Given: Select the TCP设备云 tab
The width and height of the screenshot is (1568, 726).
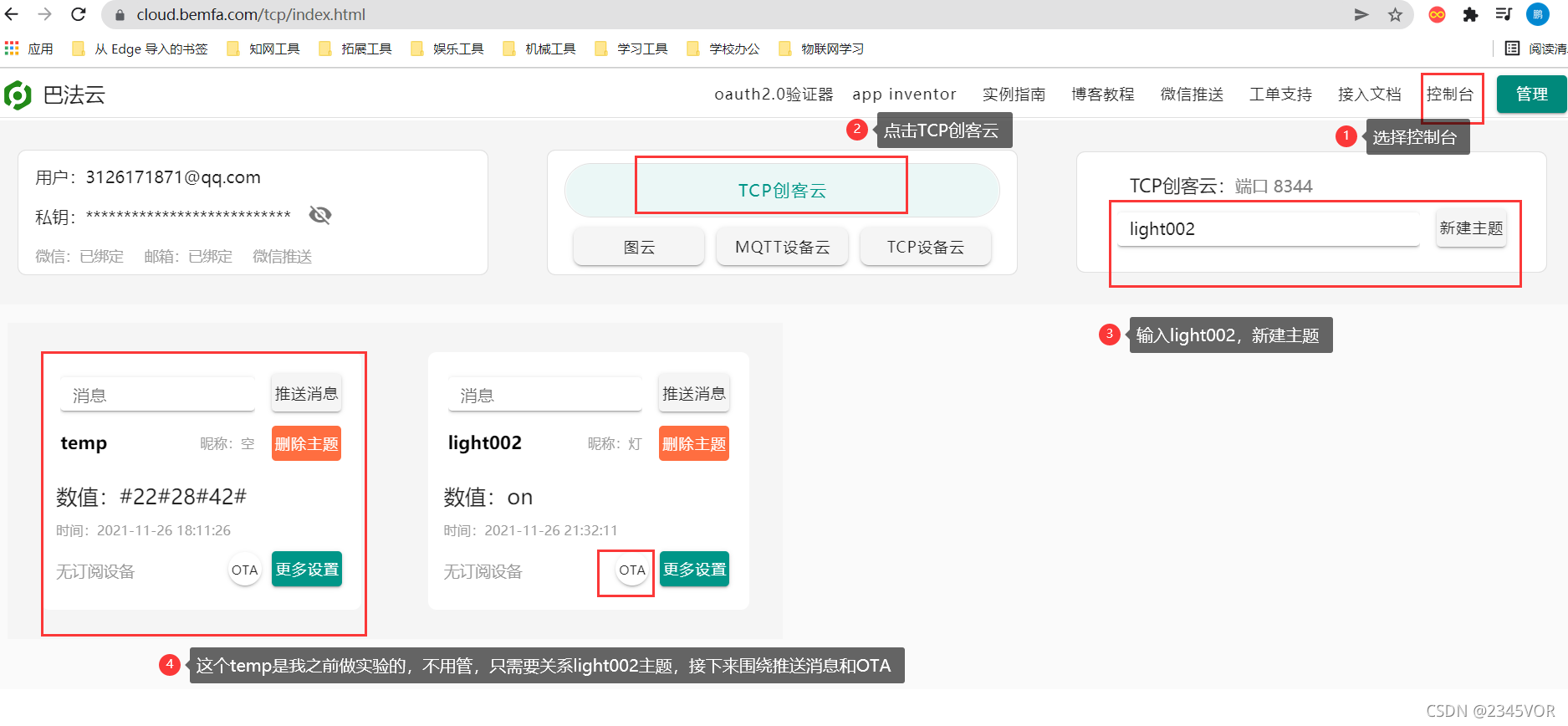Looking at the screenshot, I should tap(926, 247).
